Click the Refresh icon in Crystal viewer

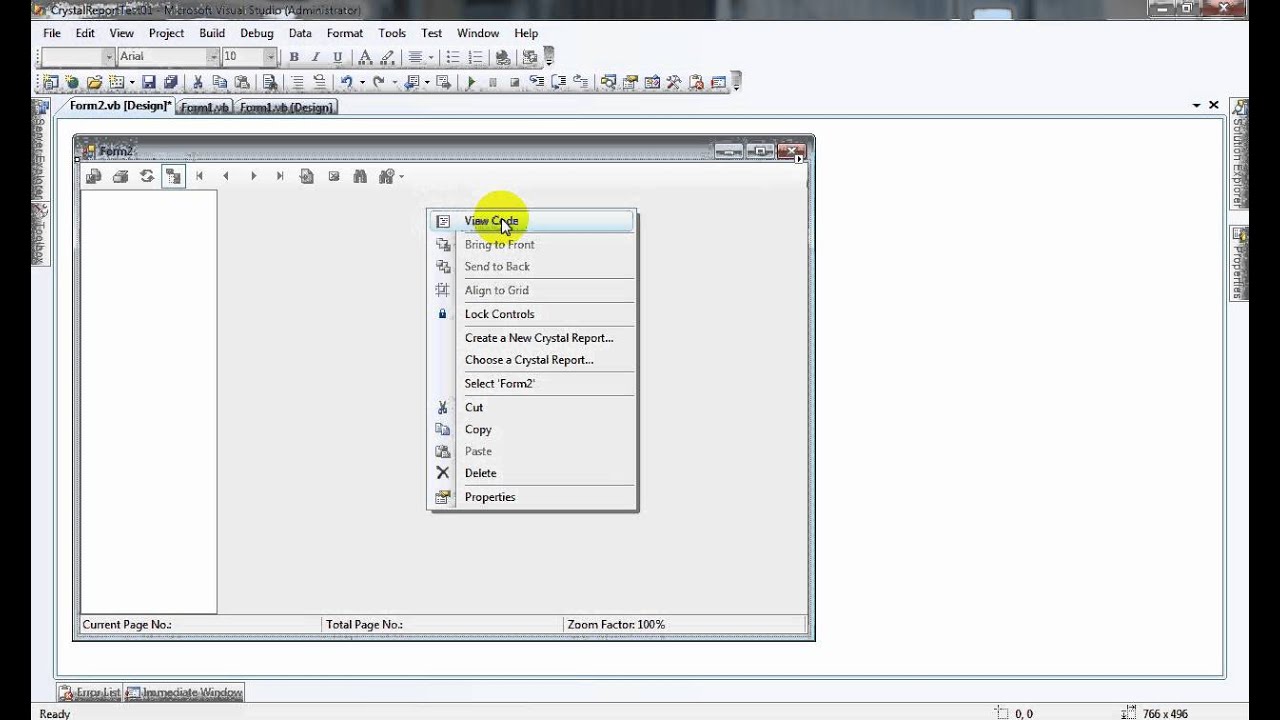(147, 176)
